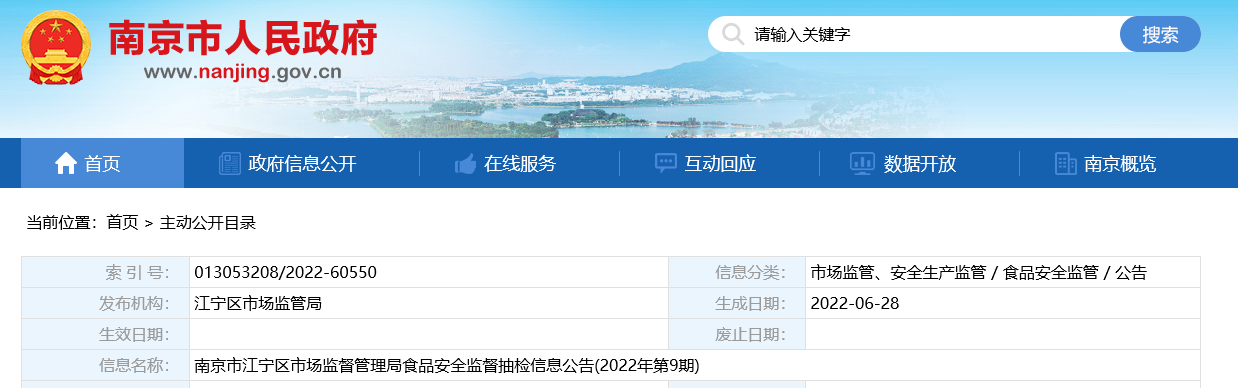Click the 信息分类 label cell
Image resolution: width=1238 pixels, height=388 pixels.
(x=737, y=272)
